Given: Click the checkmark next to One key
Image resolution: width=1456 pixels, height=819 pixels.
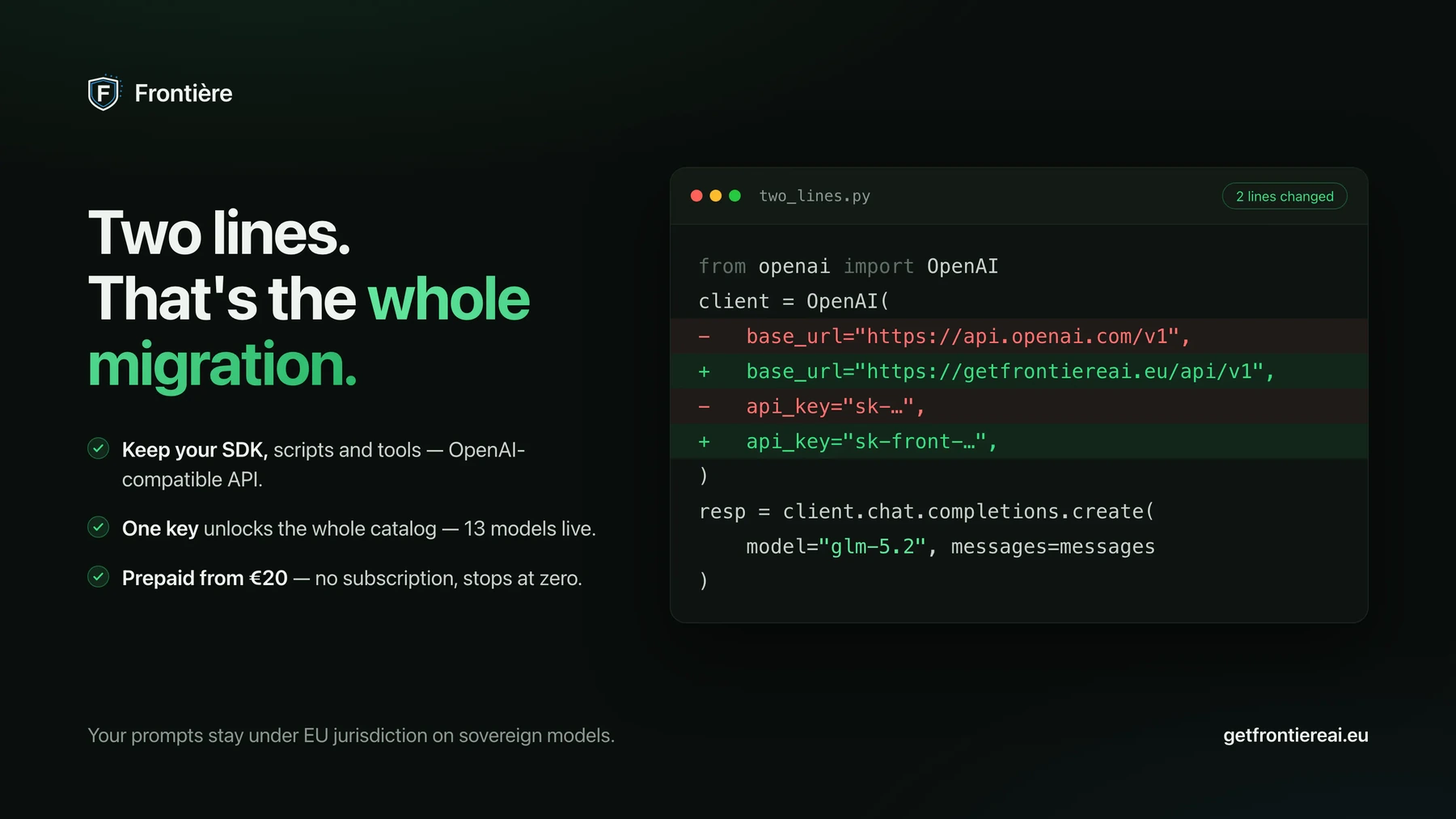Looking at the screenshot, I should point(99,528).
